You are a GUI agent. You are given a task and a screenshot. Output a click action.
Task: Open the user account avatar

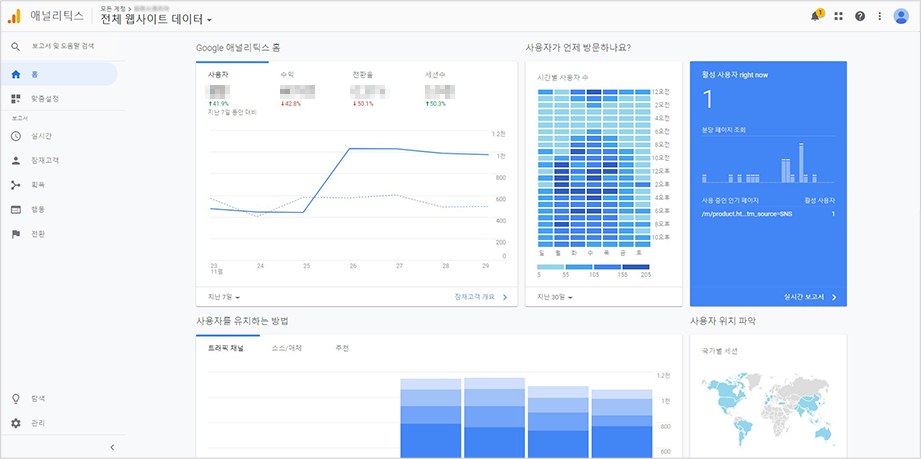pos(901,16)
